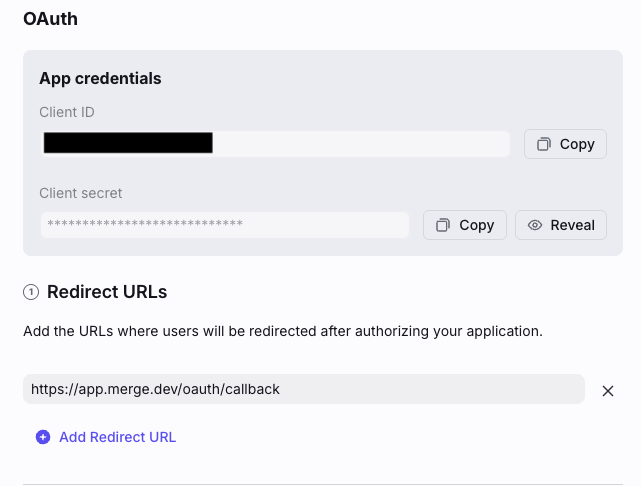This screenshot has height=486, width=641.
Task: Add a new Redirect URL link
Action: (106, 437)
